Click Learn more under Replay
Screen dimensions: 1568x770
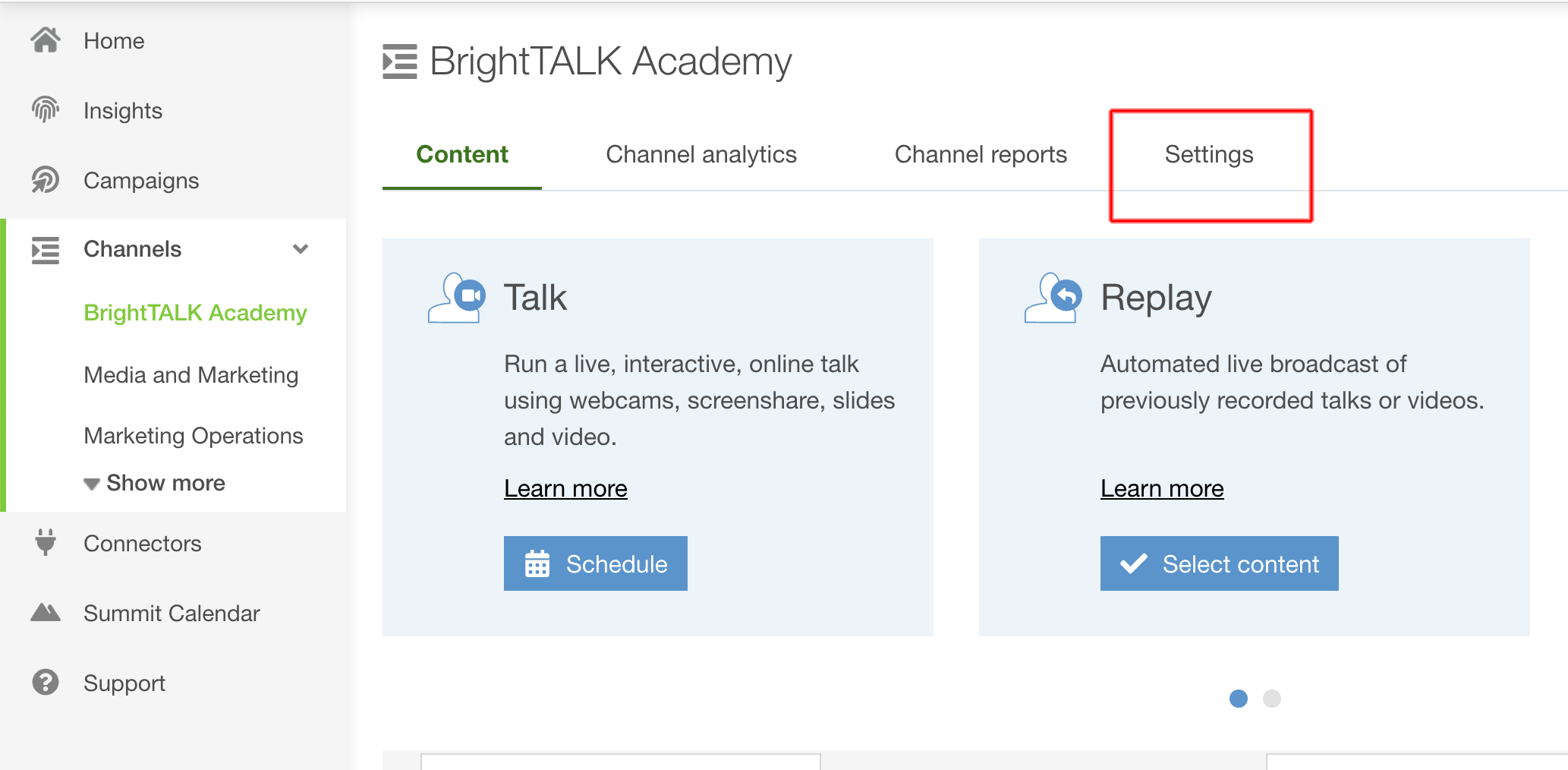[1162, 488]
